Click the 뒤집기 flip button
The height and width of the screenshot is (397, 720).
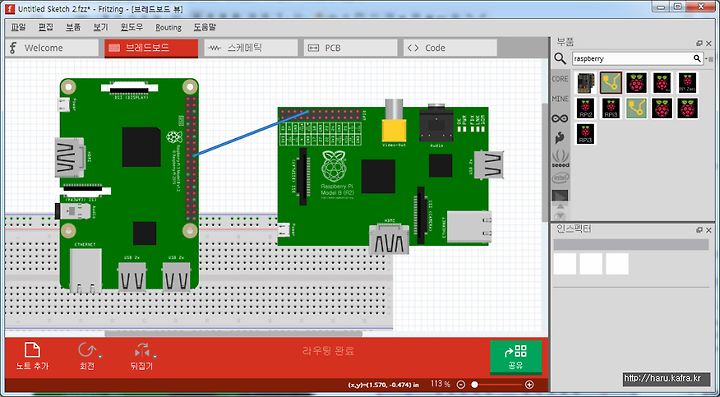click(141, 356)
